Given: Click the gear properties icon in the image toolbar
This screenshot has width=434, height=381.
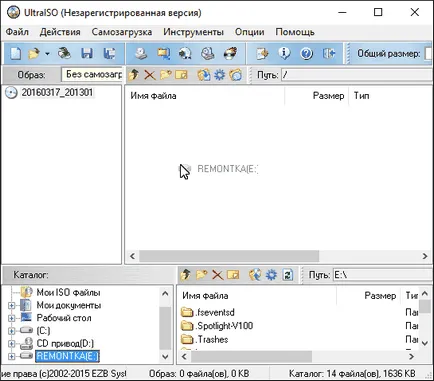Looking at the screenshot, I should (219, 75).
